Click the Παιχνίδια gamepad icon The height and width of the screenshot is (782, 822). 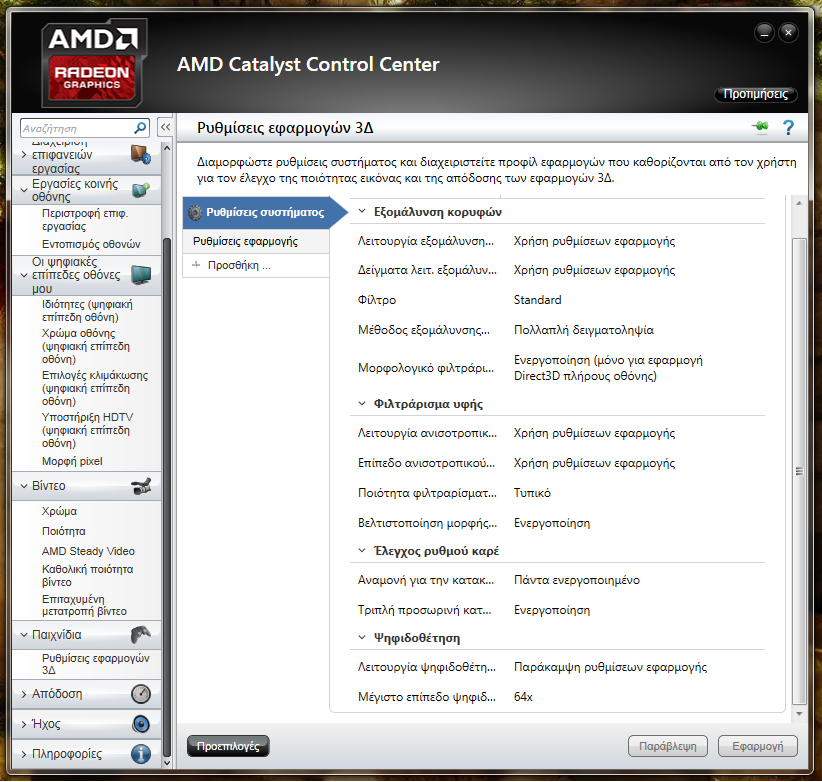click(x=140, y=634)
